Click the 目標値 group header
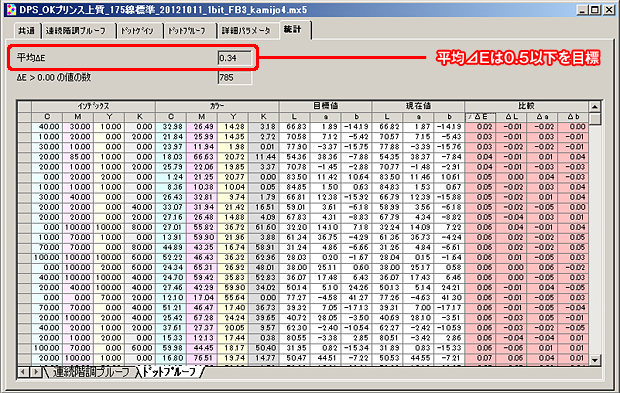620x393 pixels. (x=325, y=106)
